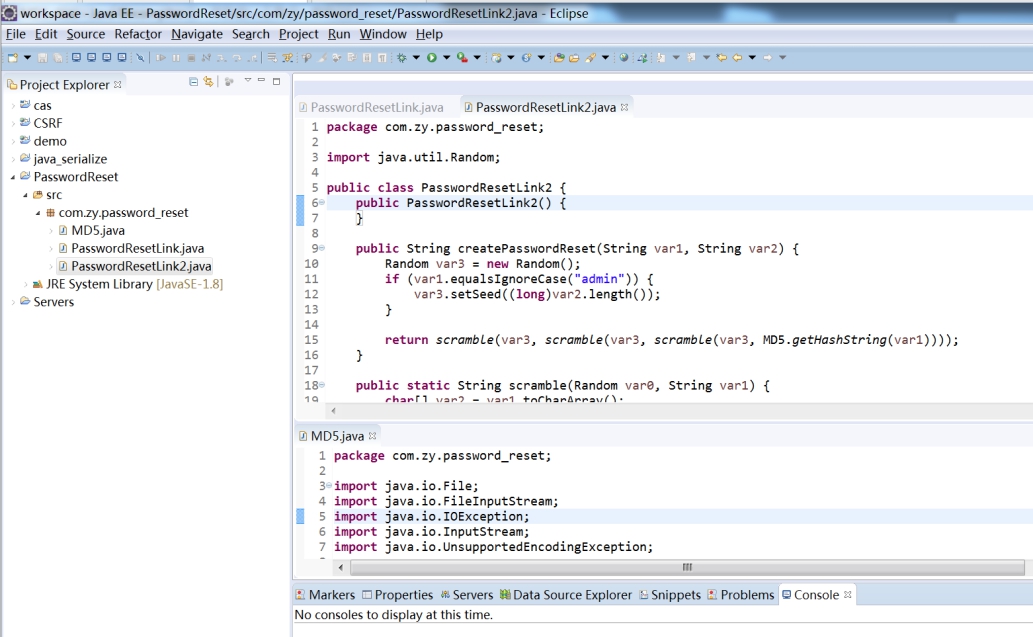Screen dimensions: 1033x637
Task: Click the Open Type folder icon
Action: click(559, 58)
